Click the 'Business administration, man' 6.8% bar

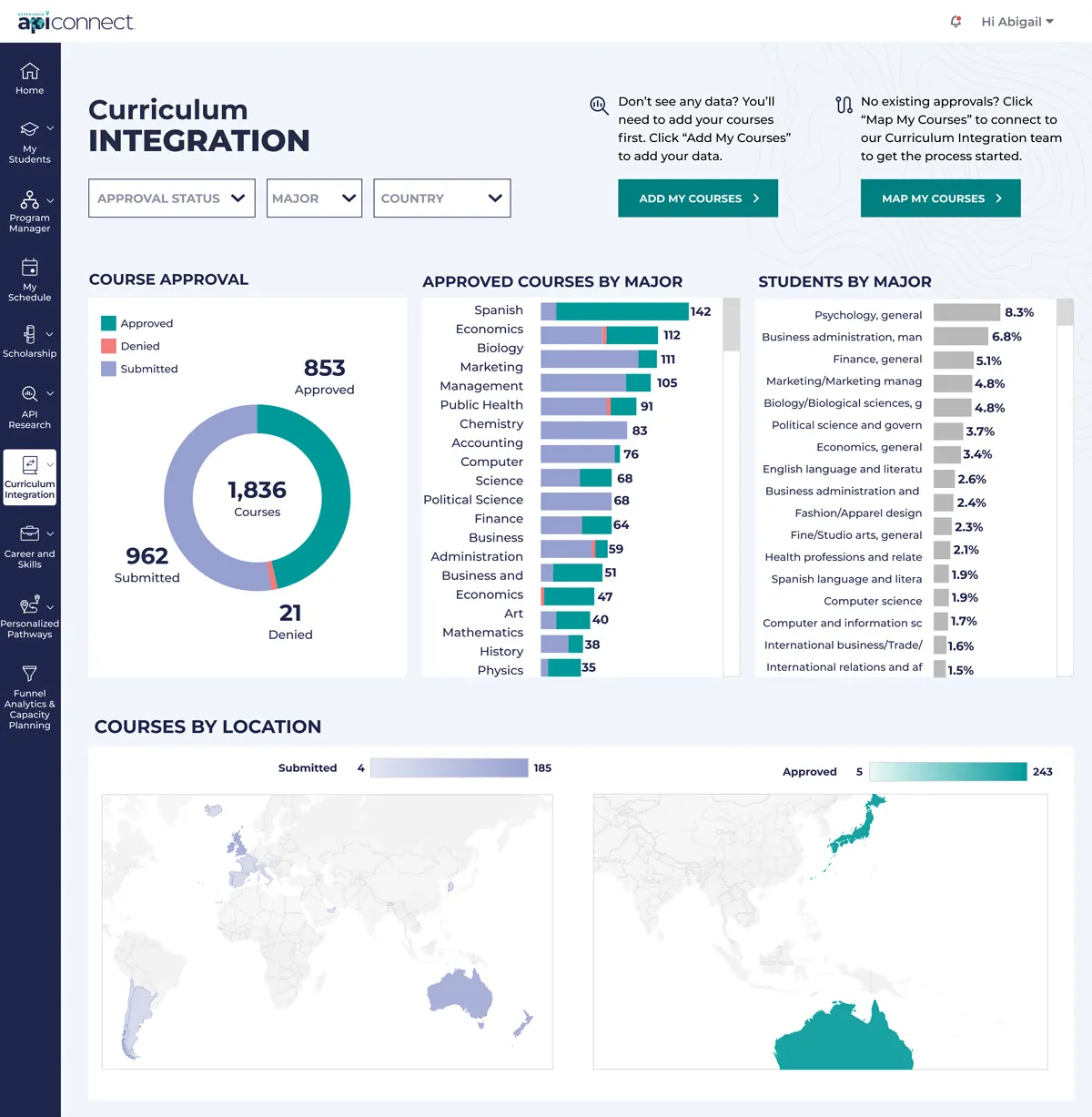click(960, 337)
